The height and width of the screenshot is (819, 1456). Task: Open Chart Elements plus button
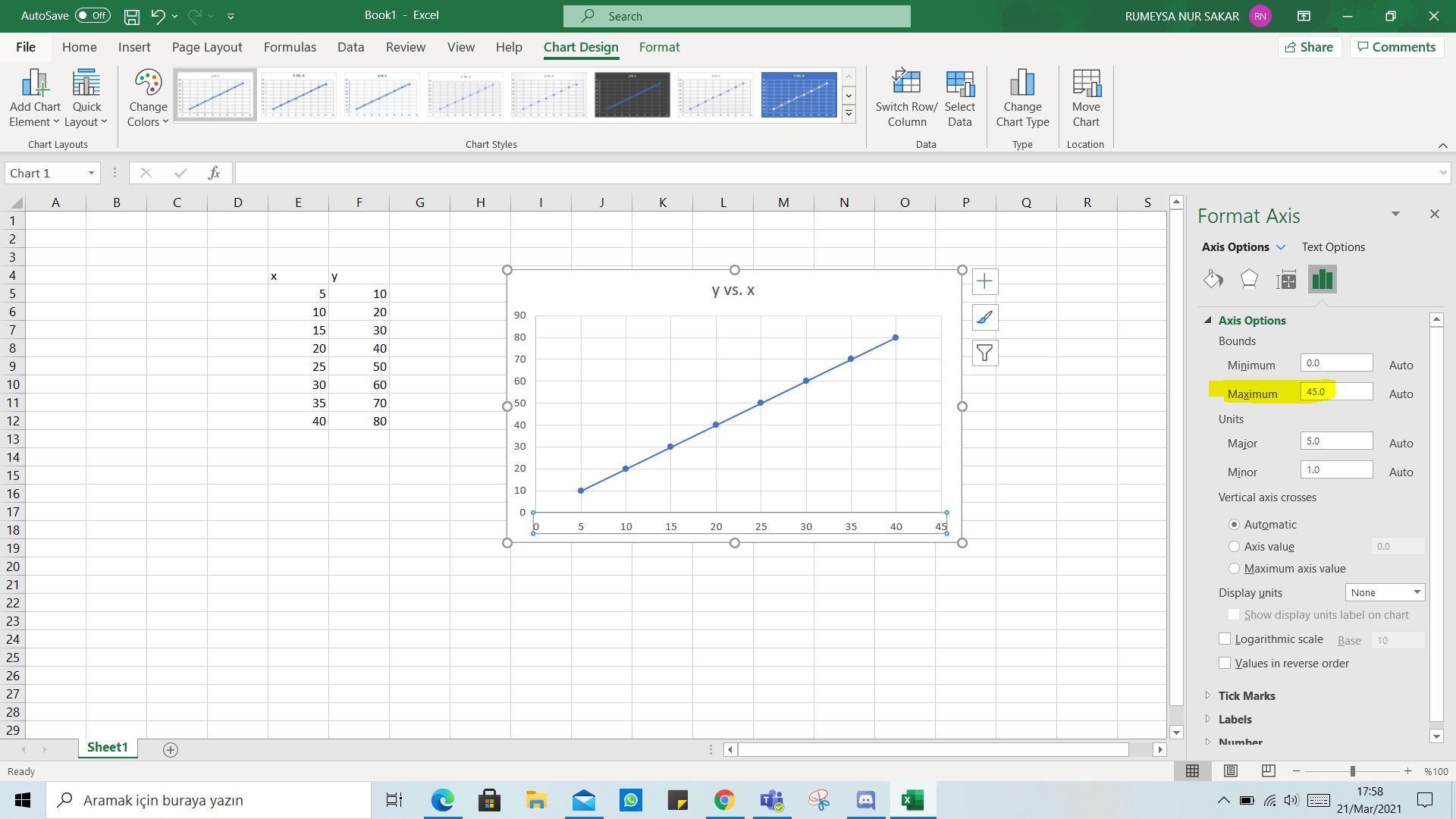(984, 282)
